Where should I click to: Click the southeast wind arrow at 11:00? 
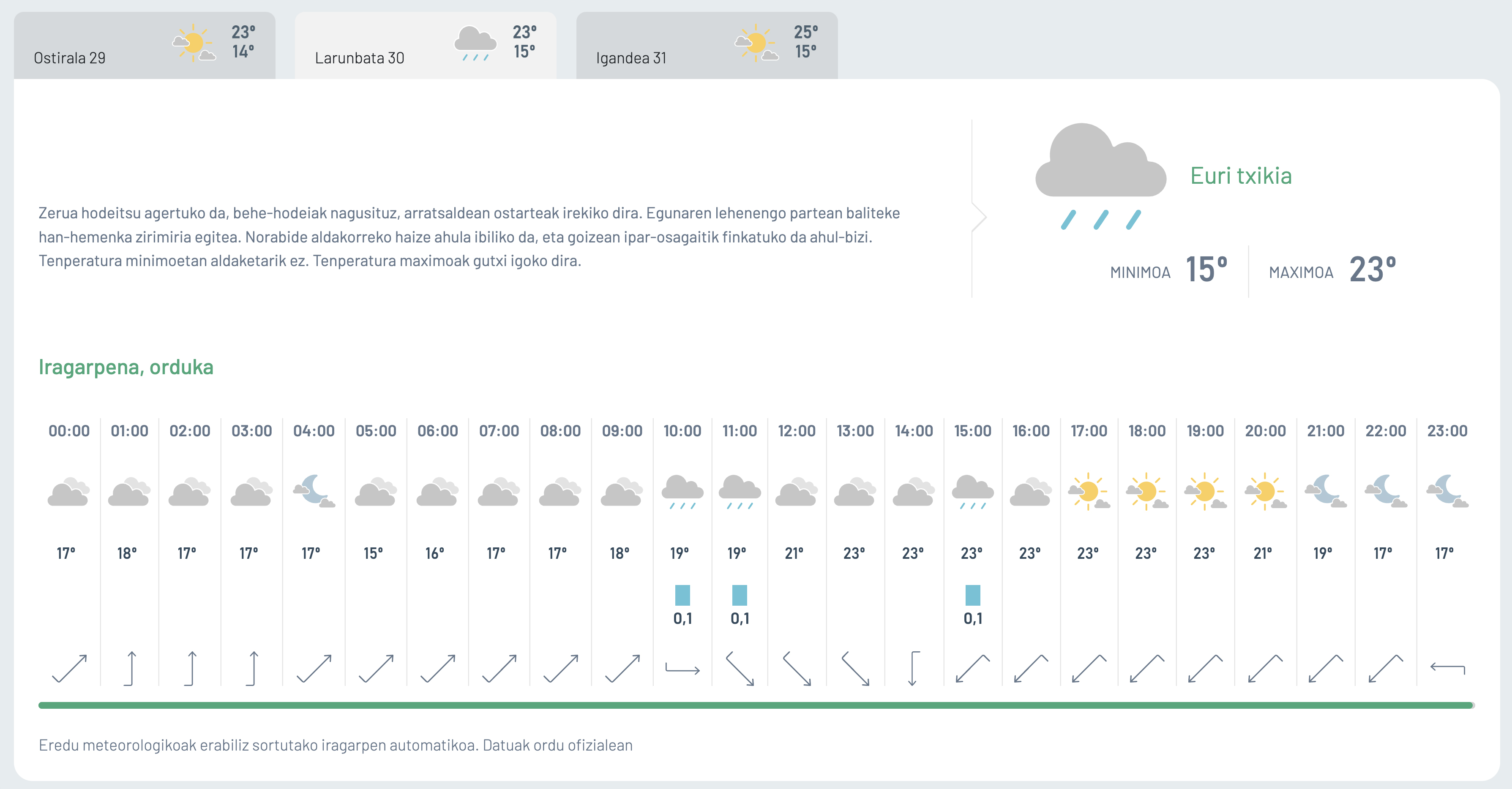click(x=740, y=668)
